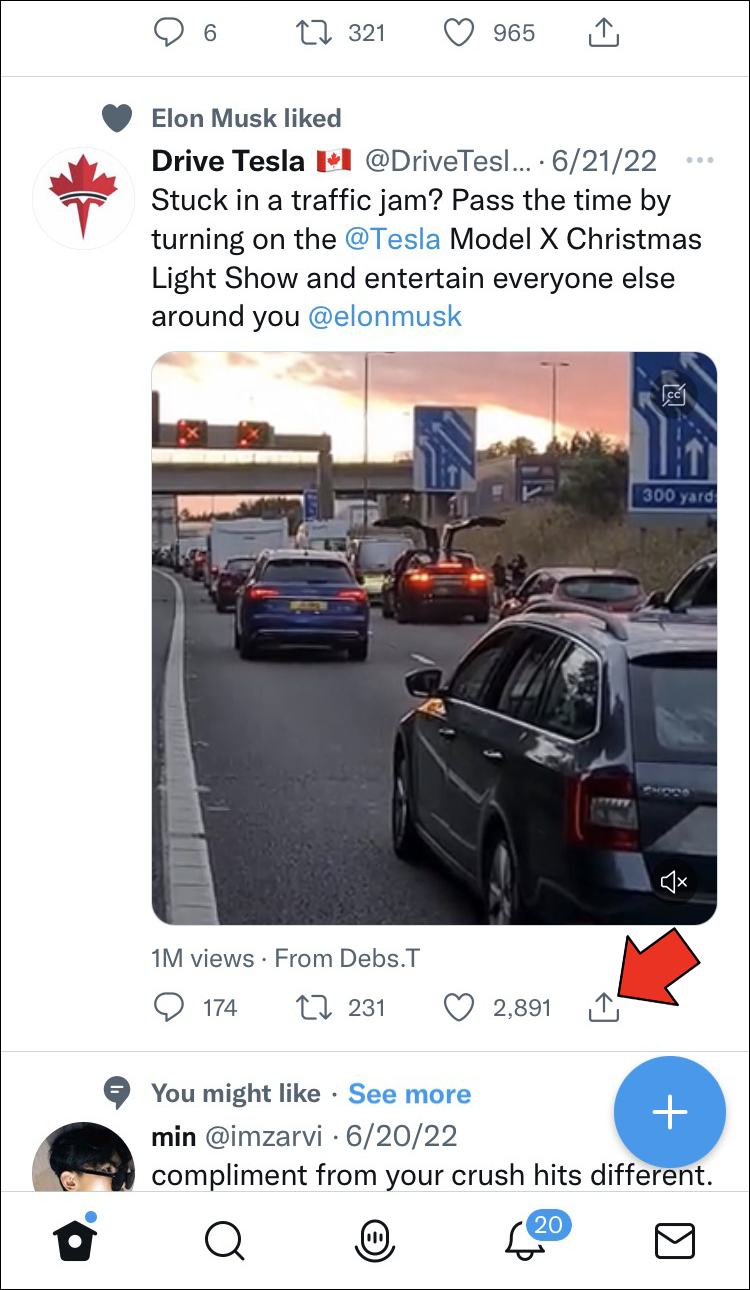Open Direct Messages envelope
Viewport: 750px width, 1290px height.
[x=675, y=1241]
